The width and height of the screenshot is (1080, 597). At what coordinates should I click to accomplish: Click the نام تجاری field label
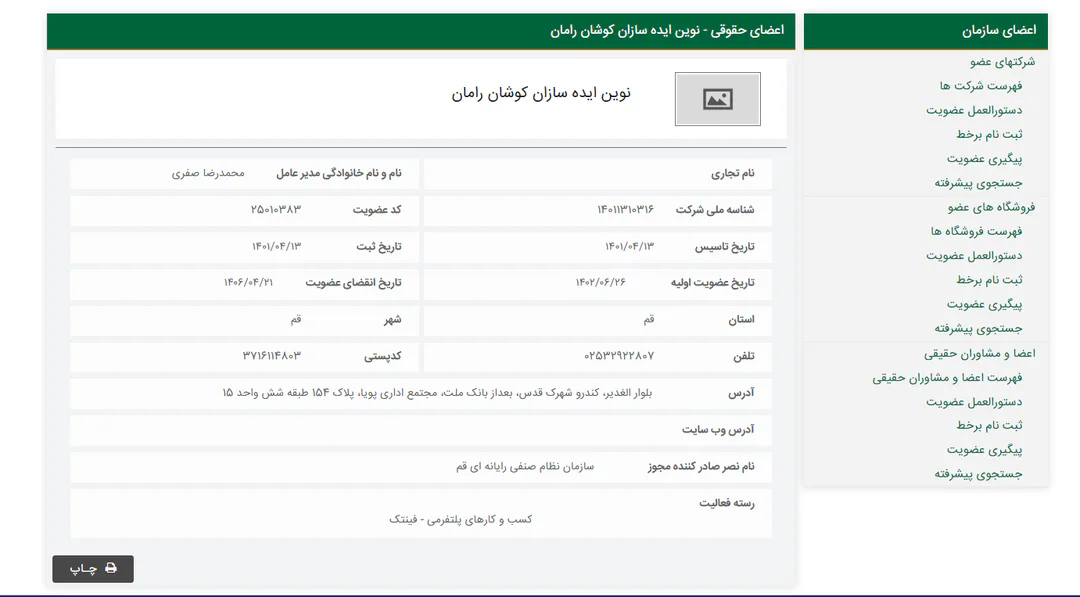coord(733,174)
